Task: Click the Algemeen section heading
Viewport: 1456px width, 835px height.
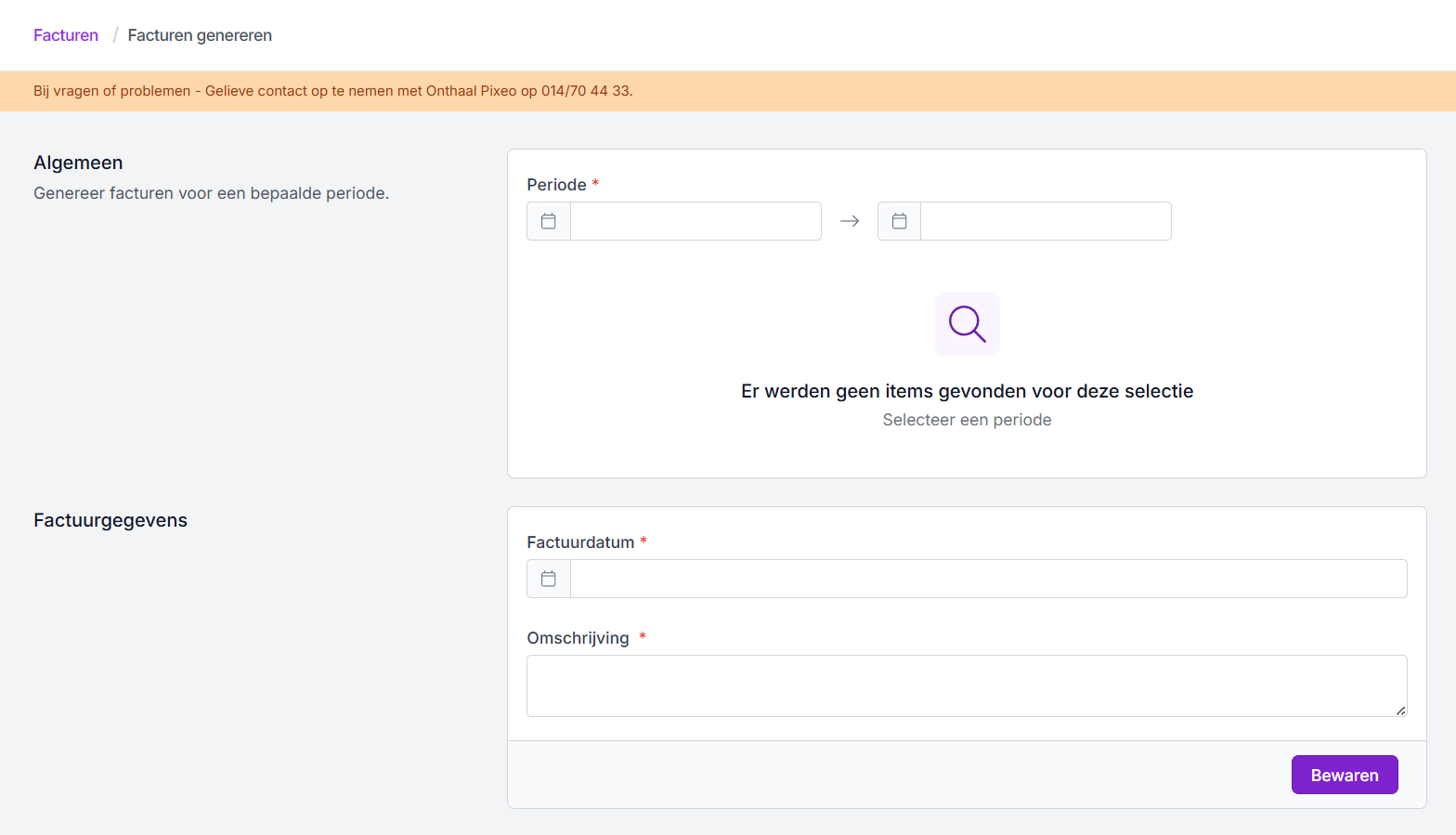Action: pos(78,163)
